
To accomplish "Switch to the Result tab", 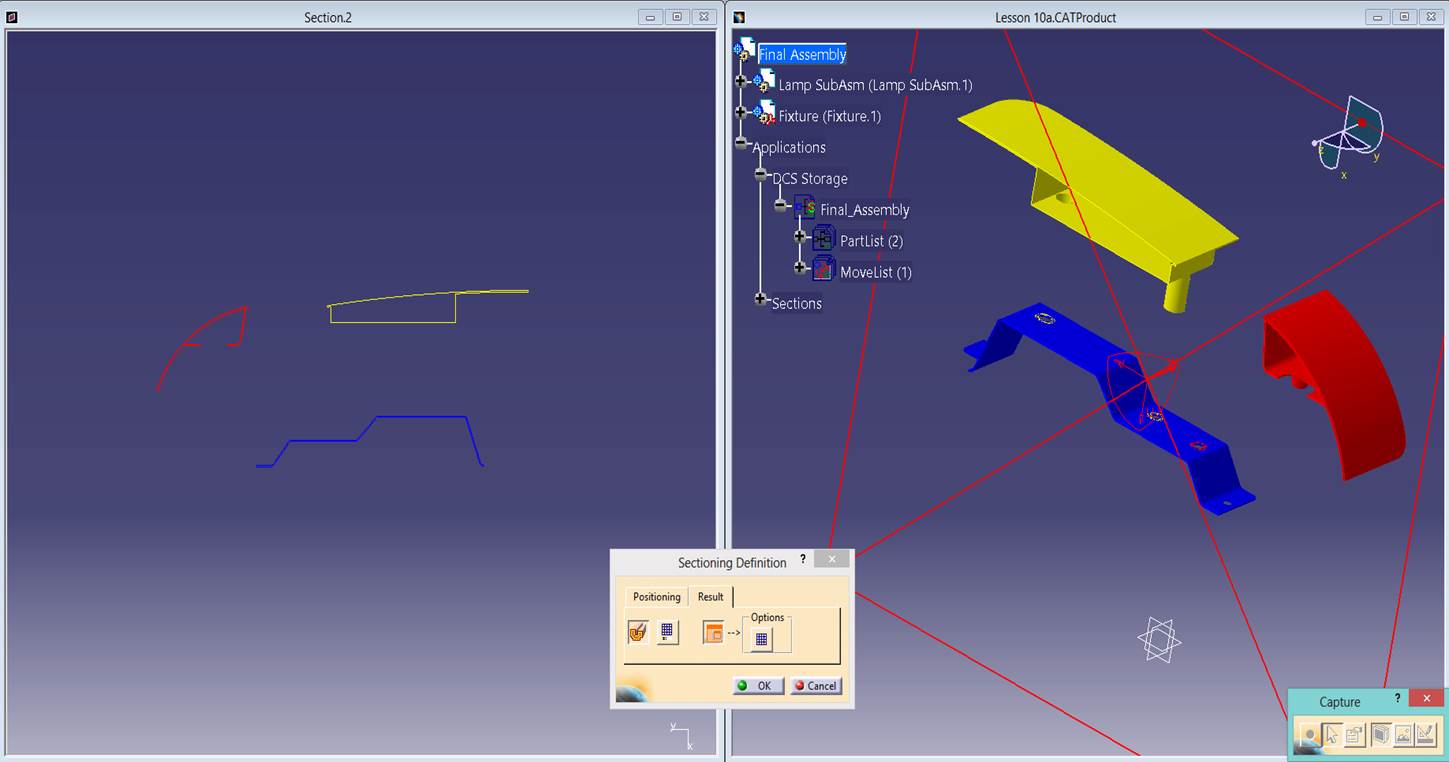I will pyautogui.click(x=710, y=596).
